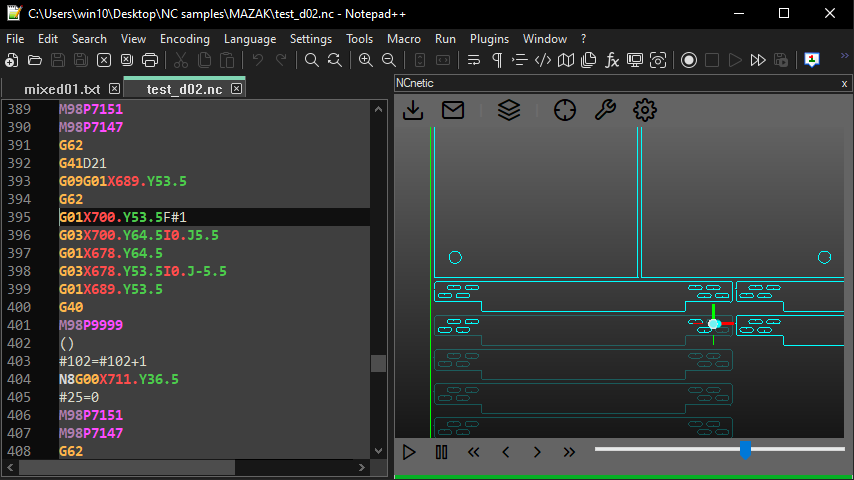Click the NCnetic plugin toolbar icon

[812, 60]
